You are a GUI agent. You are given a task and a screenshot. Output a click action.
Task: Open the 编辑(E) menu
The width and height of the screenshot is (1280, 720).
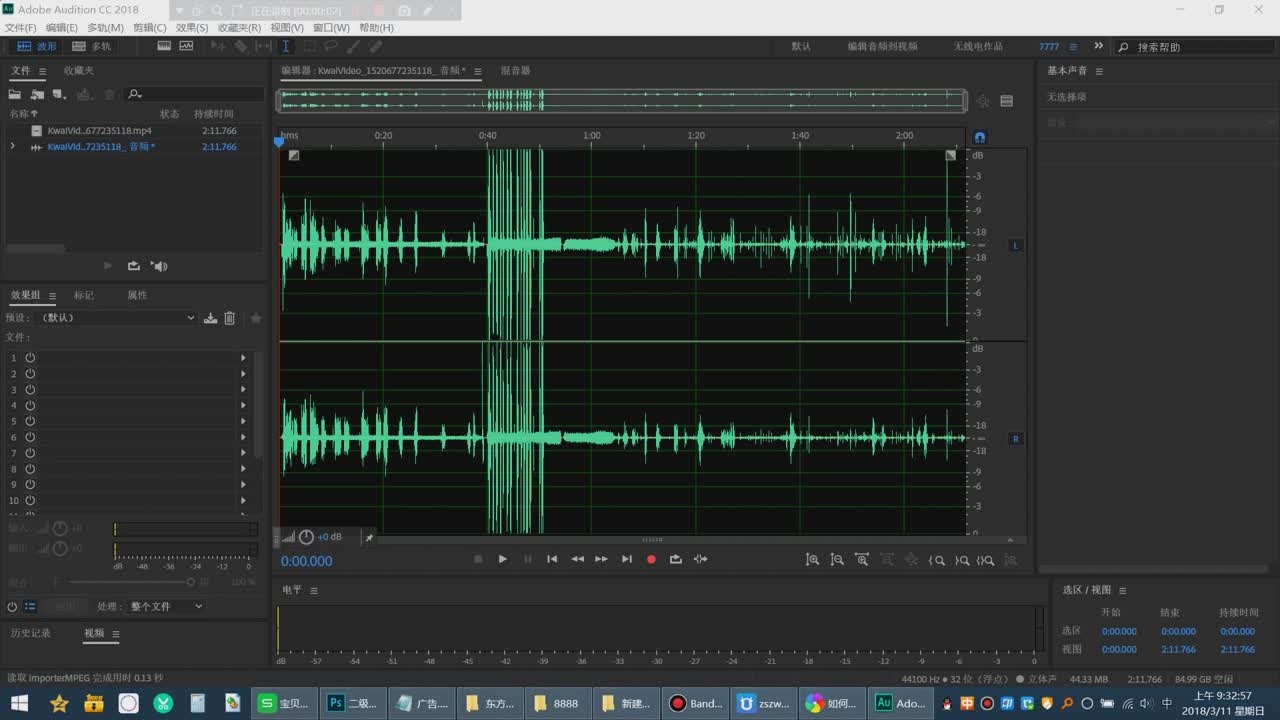point(61,28)
